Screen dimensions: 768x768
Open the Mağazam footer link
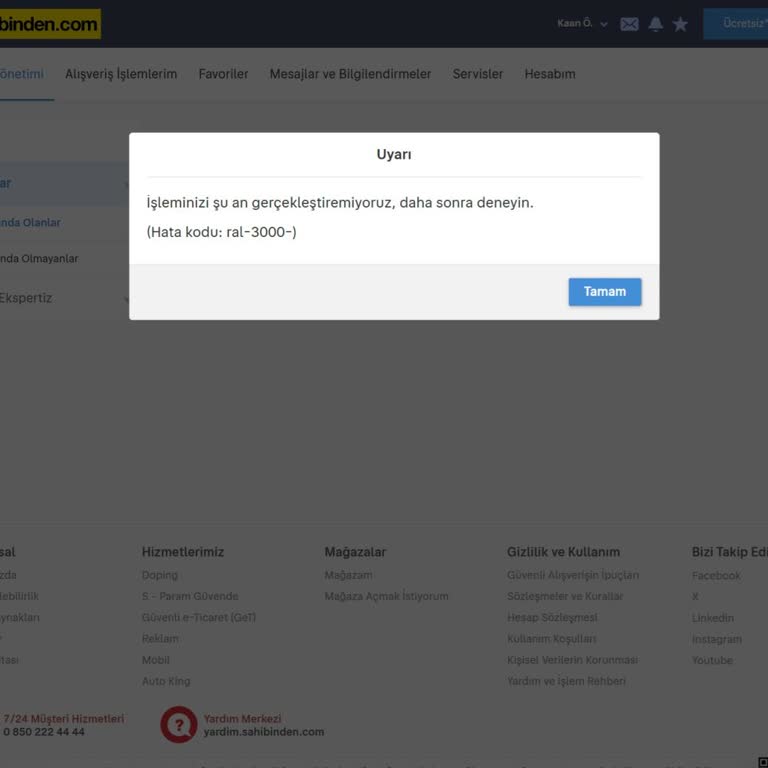[x=348, y=575]
